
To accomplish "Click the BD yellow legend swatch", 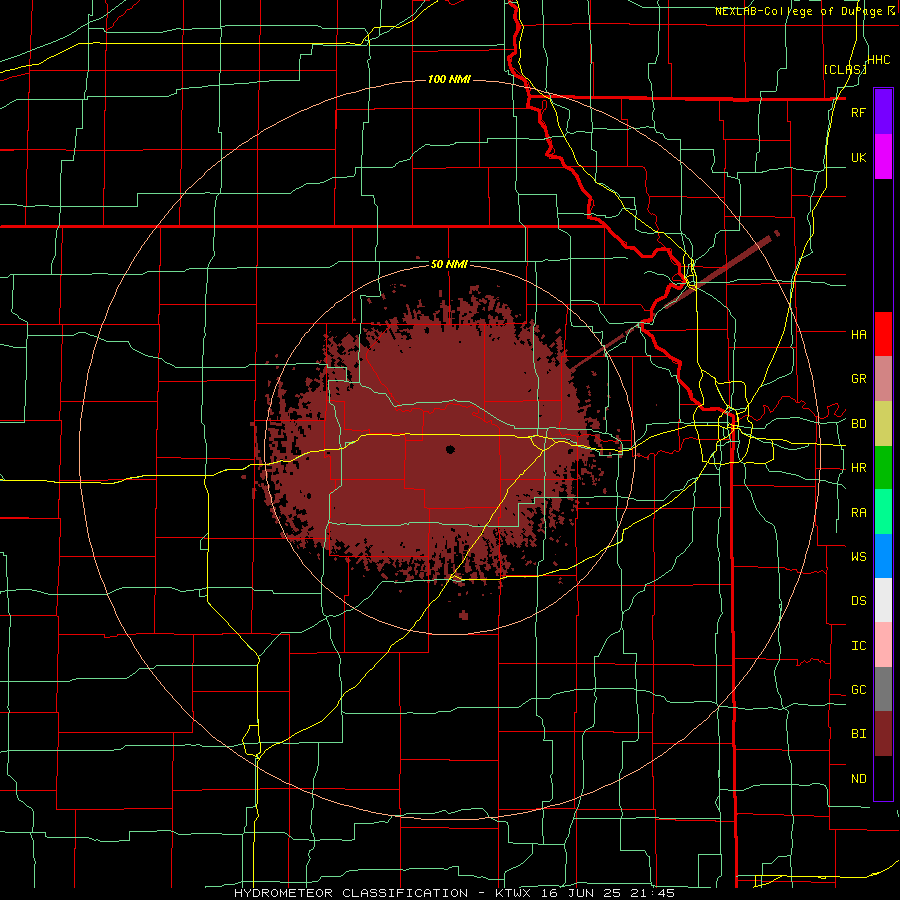I will tap(883, 424).
